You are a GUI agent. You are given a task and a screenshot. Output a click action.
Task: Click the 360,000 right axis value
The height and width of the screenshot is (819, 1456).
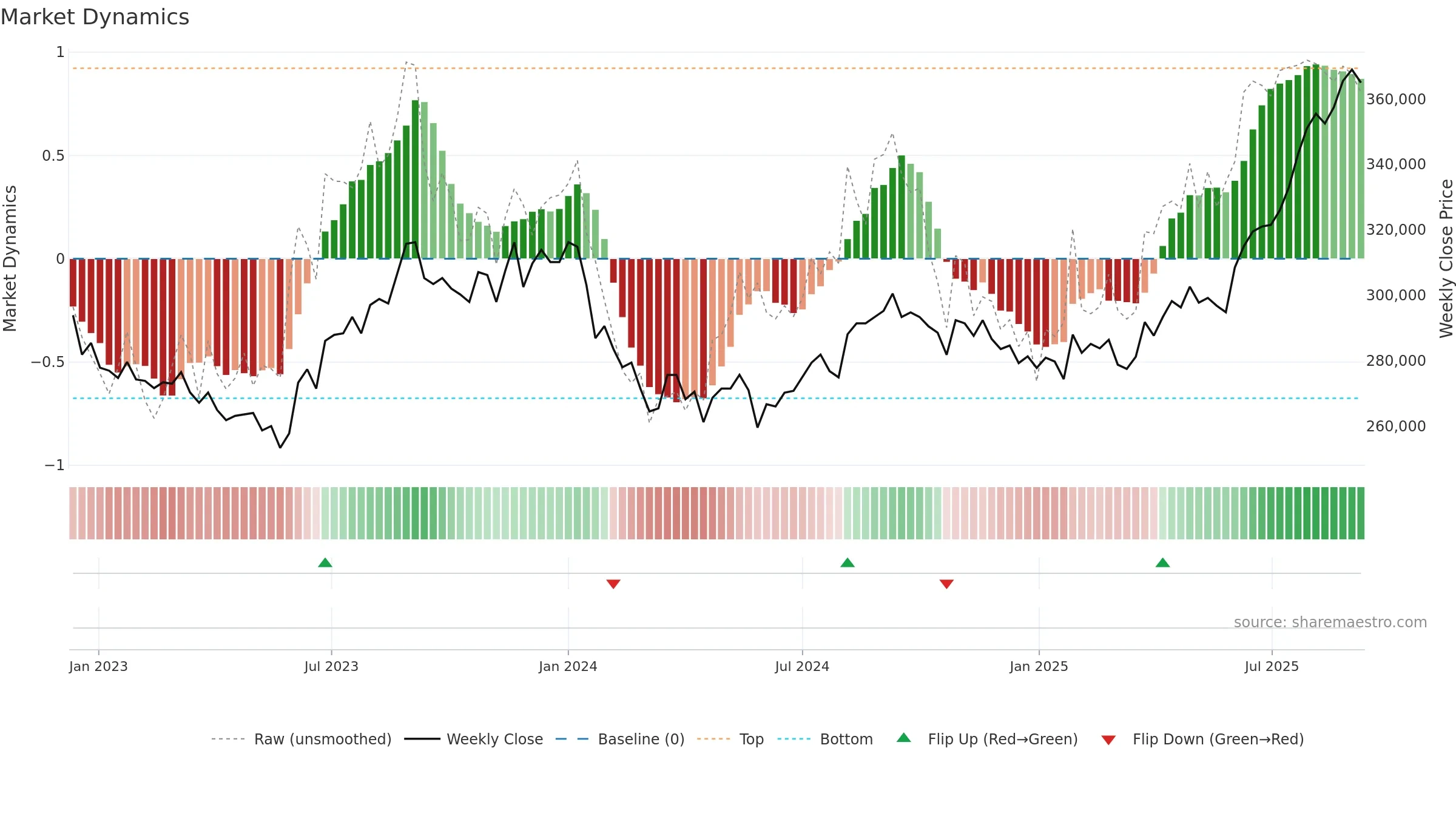click(1396, 99)
